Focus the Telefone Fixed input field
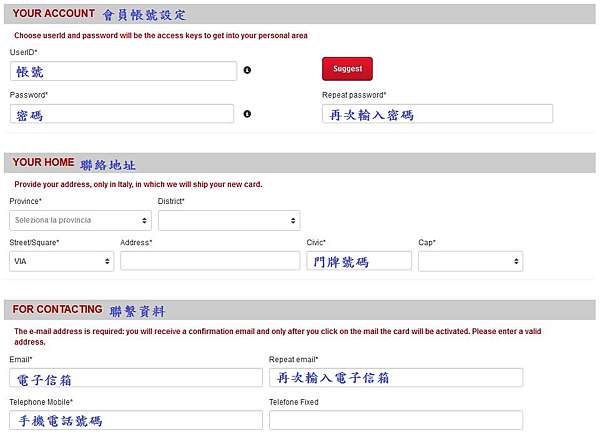 [396, 420]
